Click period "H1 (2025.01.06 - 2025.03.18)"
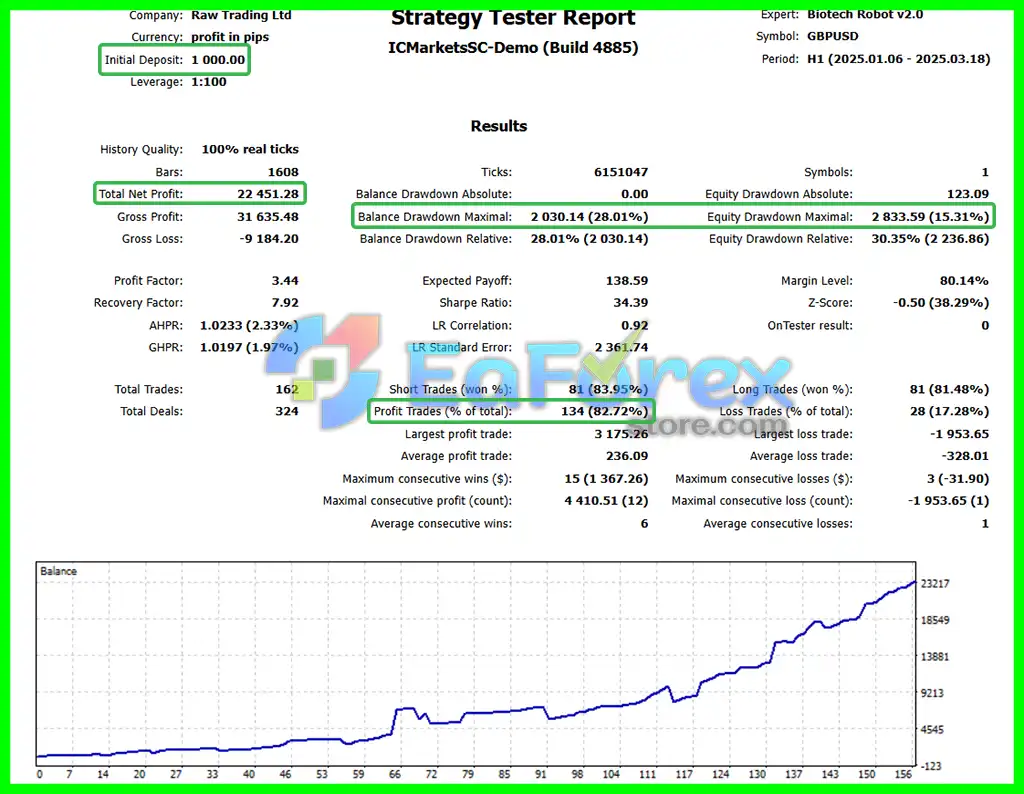Image resolution: width=1024 pixels, height=794 pixels. click(899, 59)
